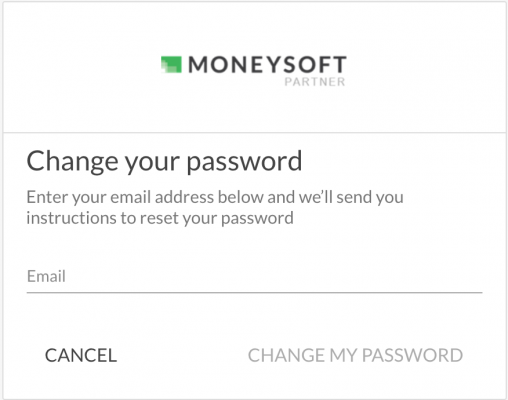
Task: Click the "instructions to reset your password" line
Action: click(x=160, y=218)
